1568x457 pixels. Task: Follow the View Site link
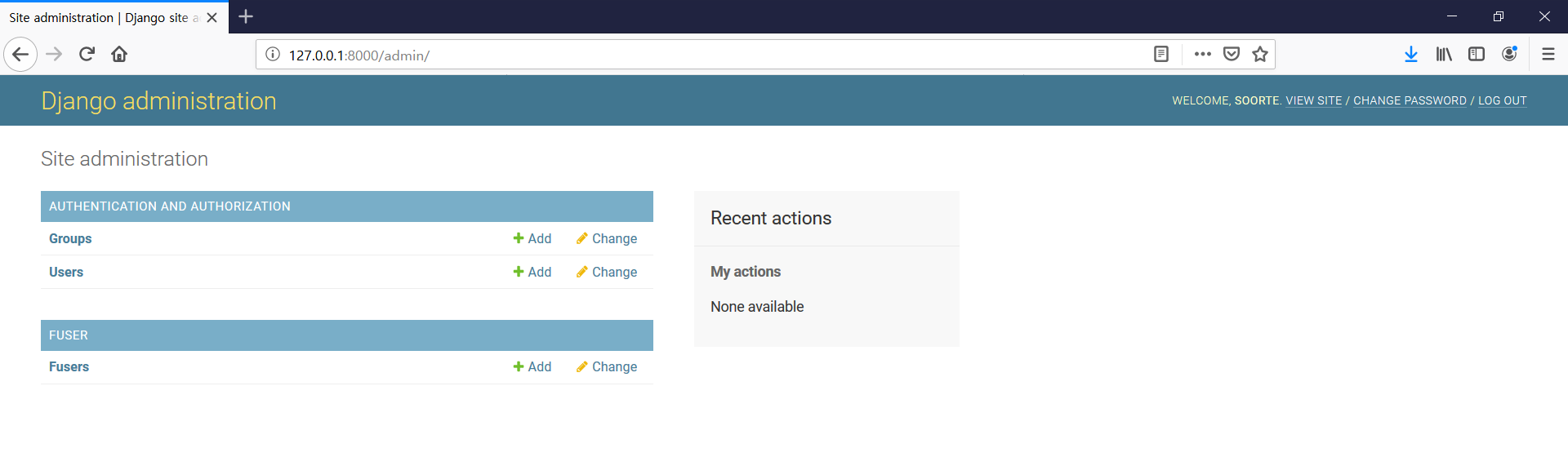[1313, 100]
